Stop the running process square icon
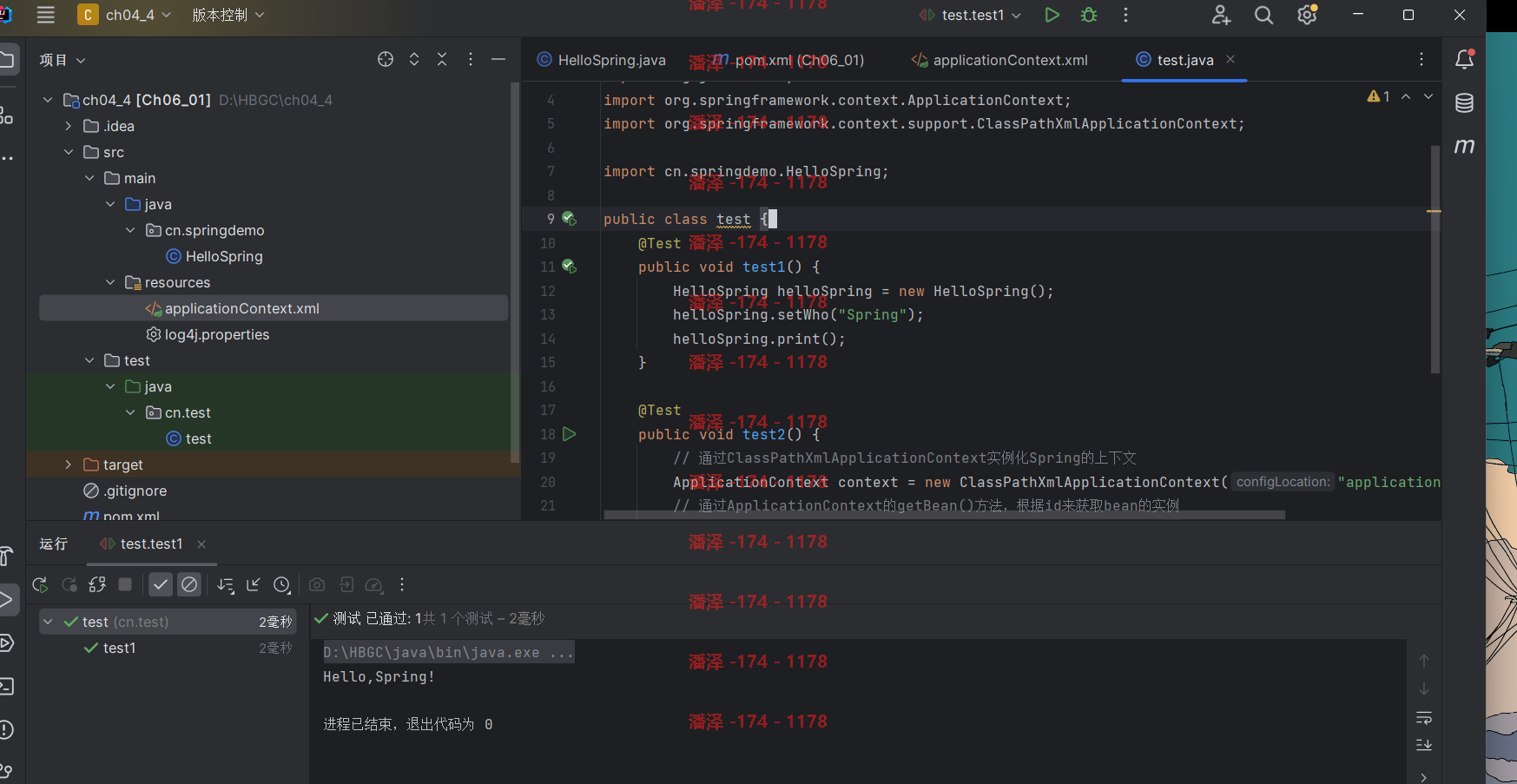 pyautogui.click(x=125, y=584)
